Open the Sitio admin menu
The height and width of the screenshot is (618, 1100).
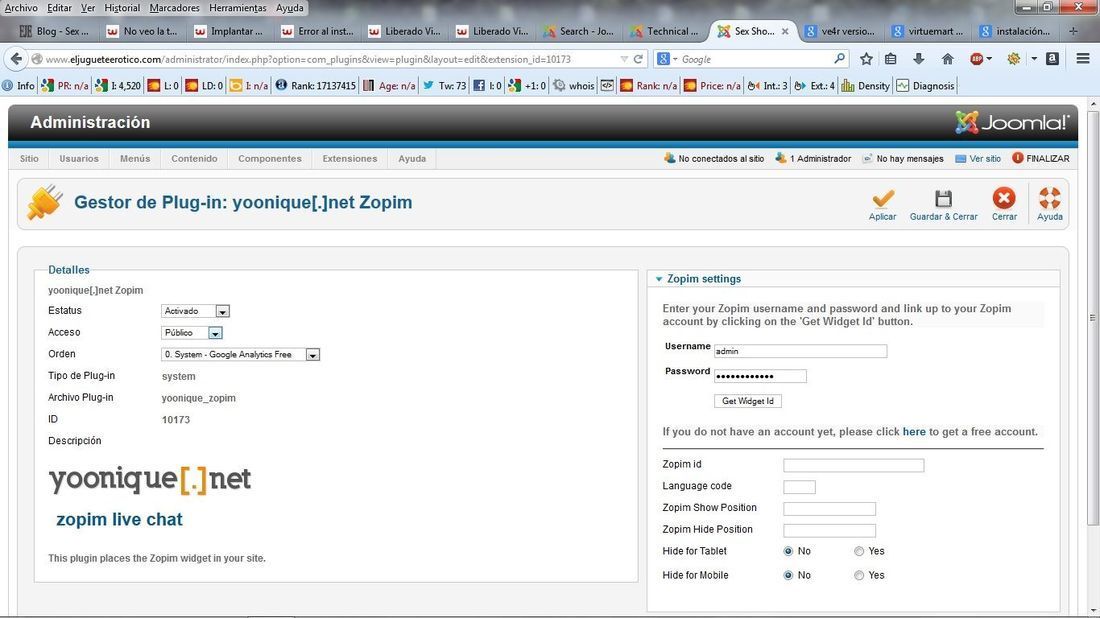coord(29,159)
